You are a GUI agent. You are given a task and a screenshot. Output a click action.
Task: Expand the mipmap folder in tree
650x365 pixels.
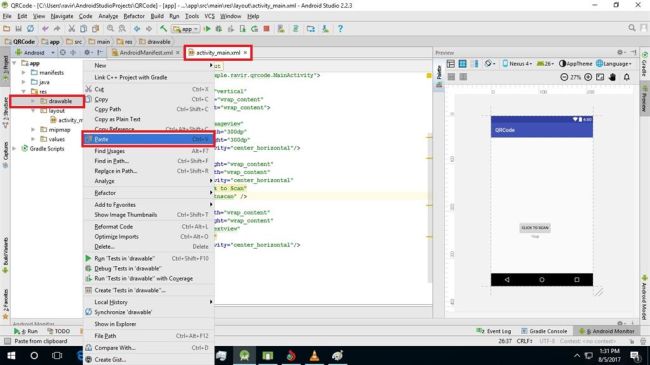click(x=33, y=129)
